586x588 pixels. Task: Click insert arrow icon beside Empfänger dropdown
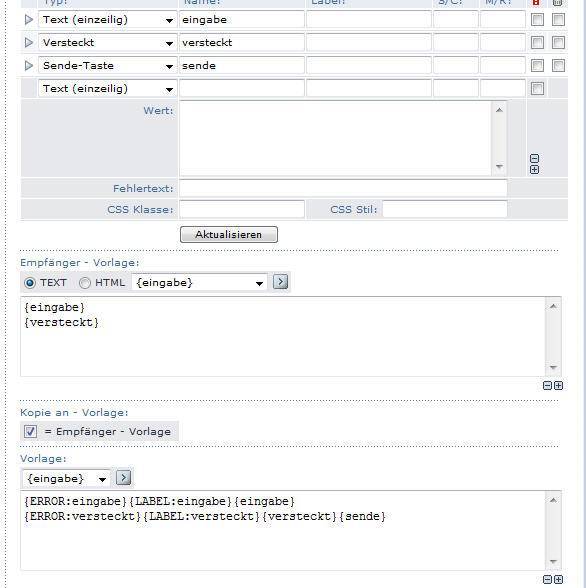[280, 281]
